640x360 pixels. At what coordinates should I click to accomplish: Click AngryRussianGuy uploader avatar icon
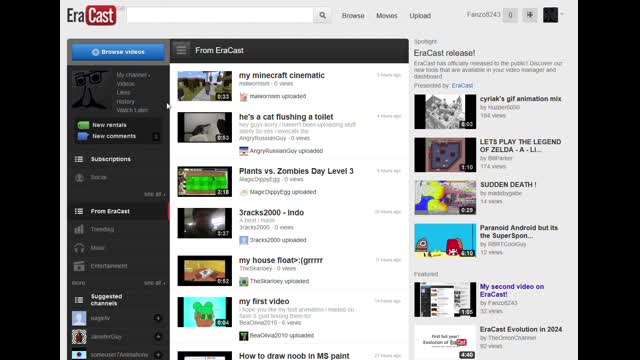[x=244, y=151]
